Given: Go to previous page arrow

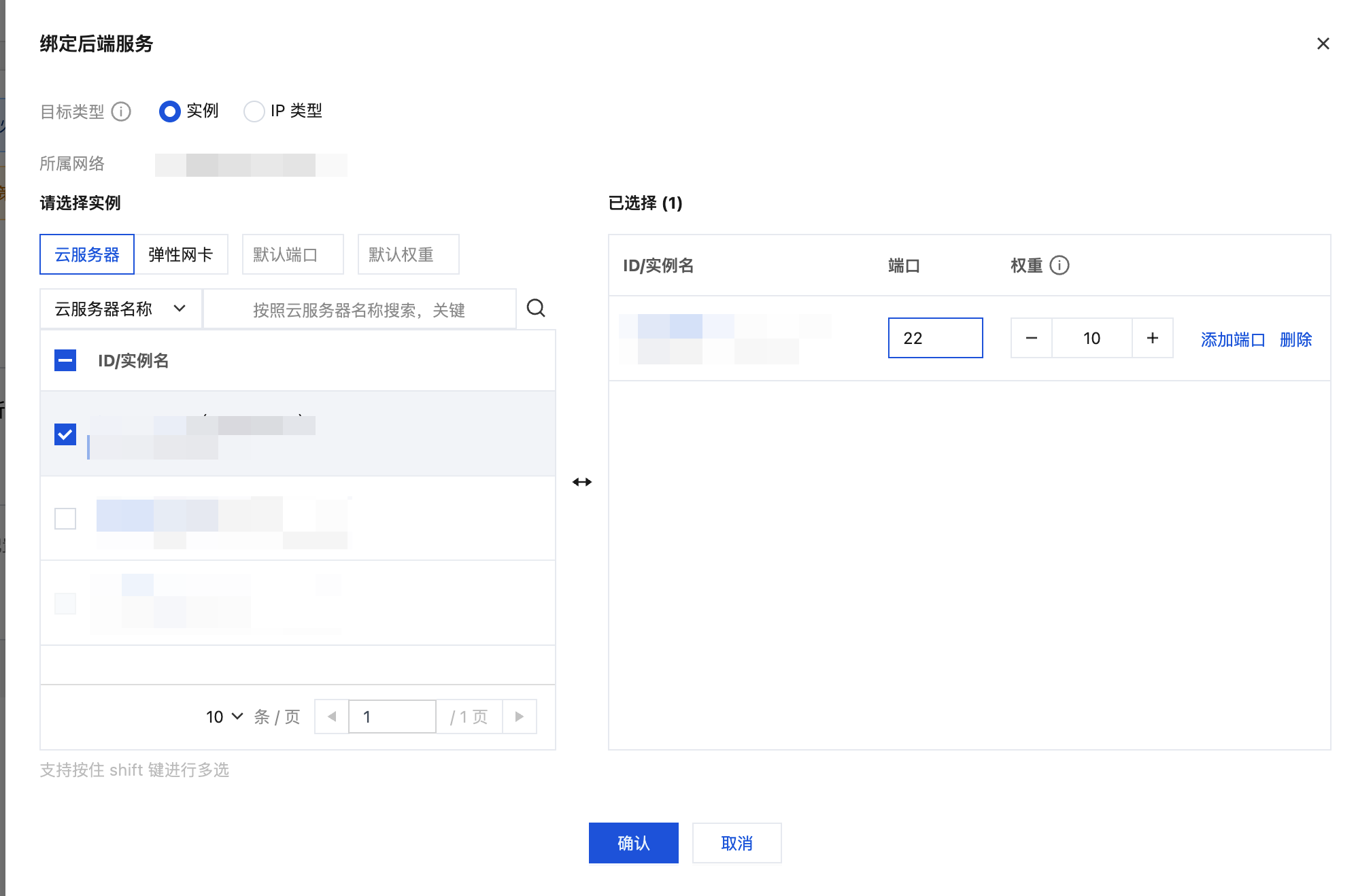Looking at the screenshot, I should coord(332,717).
